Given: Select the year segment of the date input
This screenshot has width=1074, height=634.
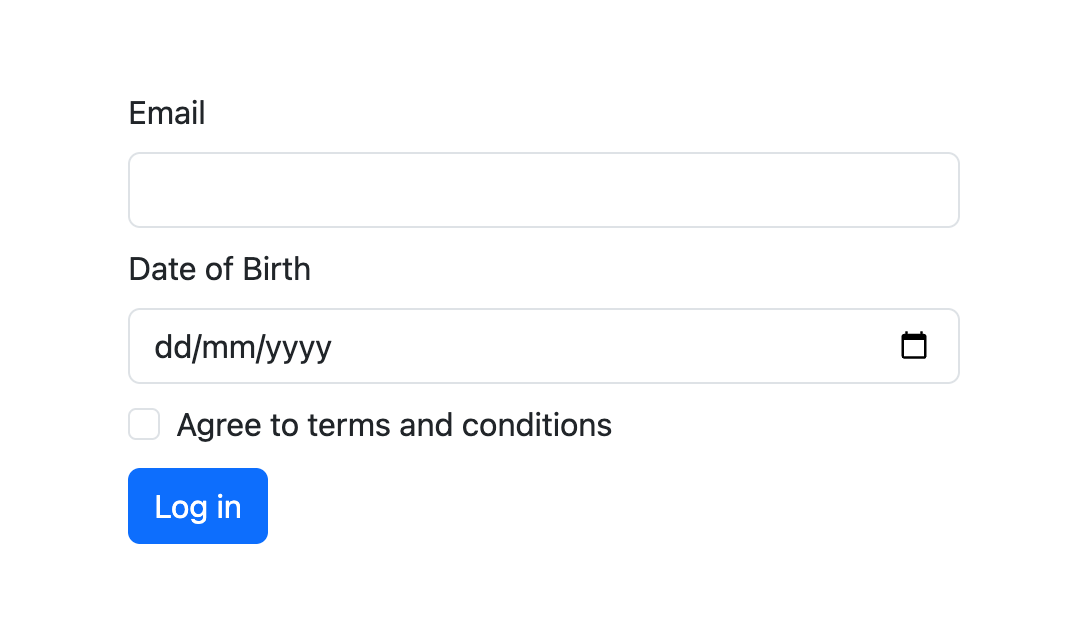Looking at the screenshot, I should (x=298, y=346).
